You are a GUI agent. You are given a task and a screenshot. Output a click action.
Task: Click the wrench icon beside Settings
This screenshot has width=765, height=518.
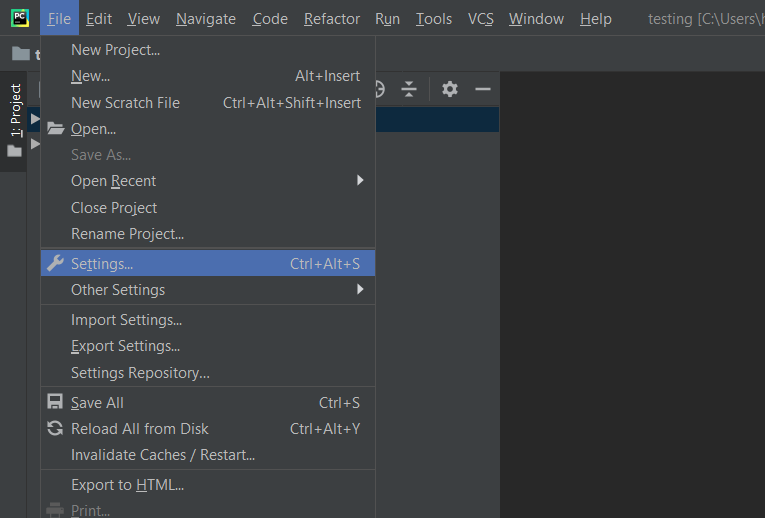(55, 263)
